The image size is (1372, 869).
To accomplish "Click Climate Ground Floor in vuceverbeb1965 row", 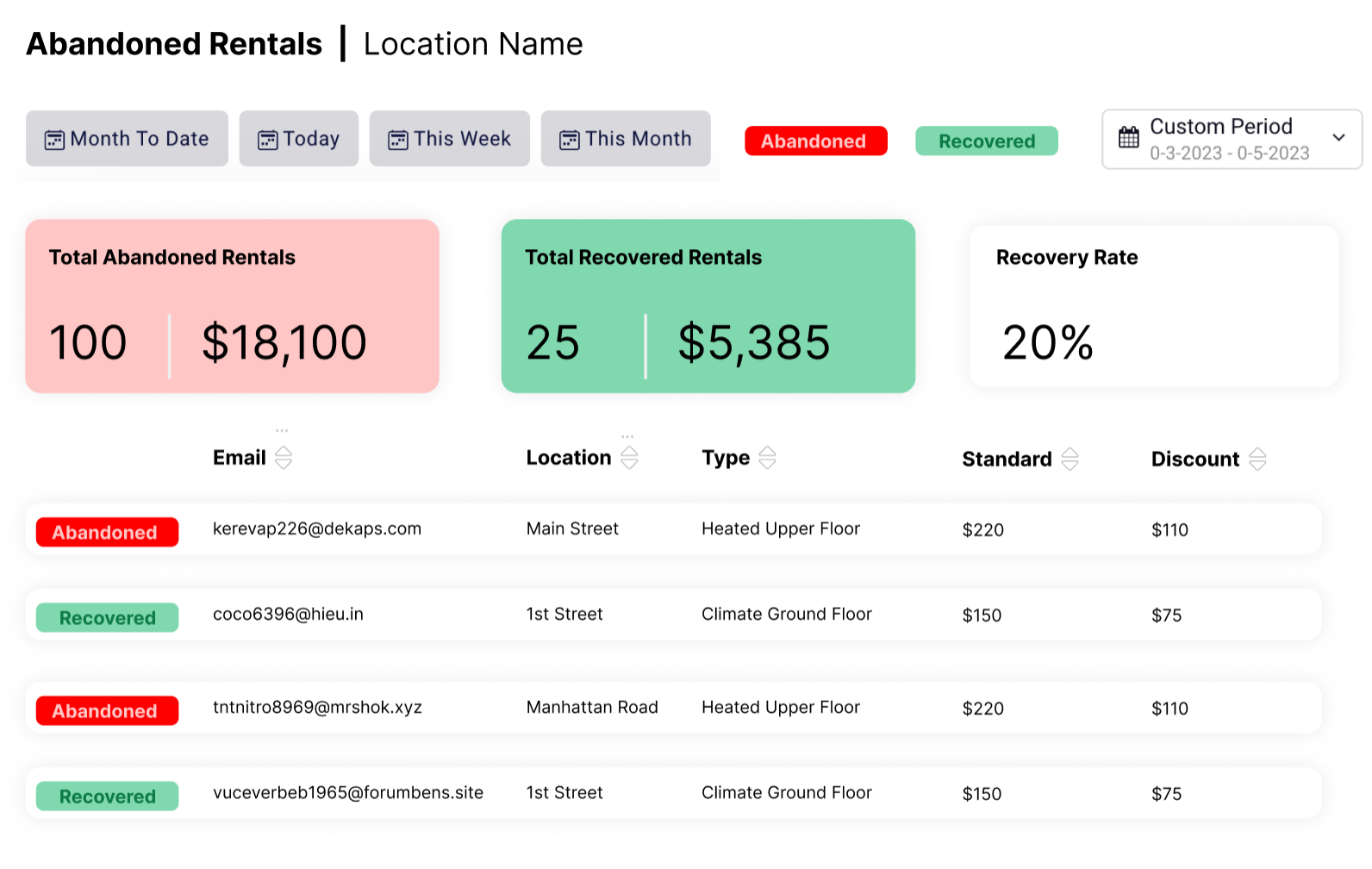I will click(787, 792).
